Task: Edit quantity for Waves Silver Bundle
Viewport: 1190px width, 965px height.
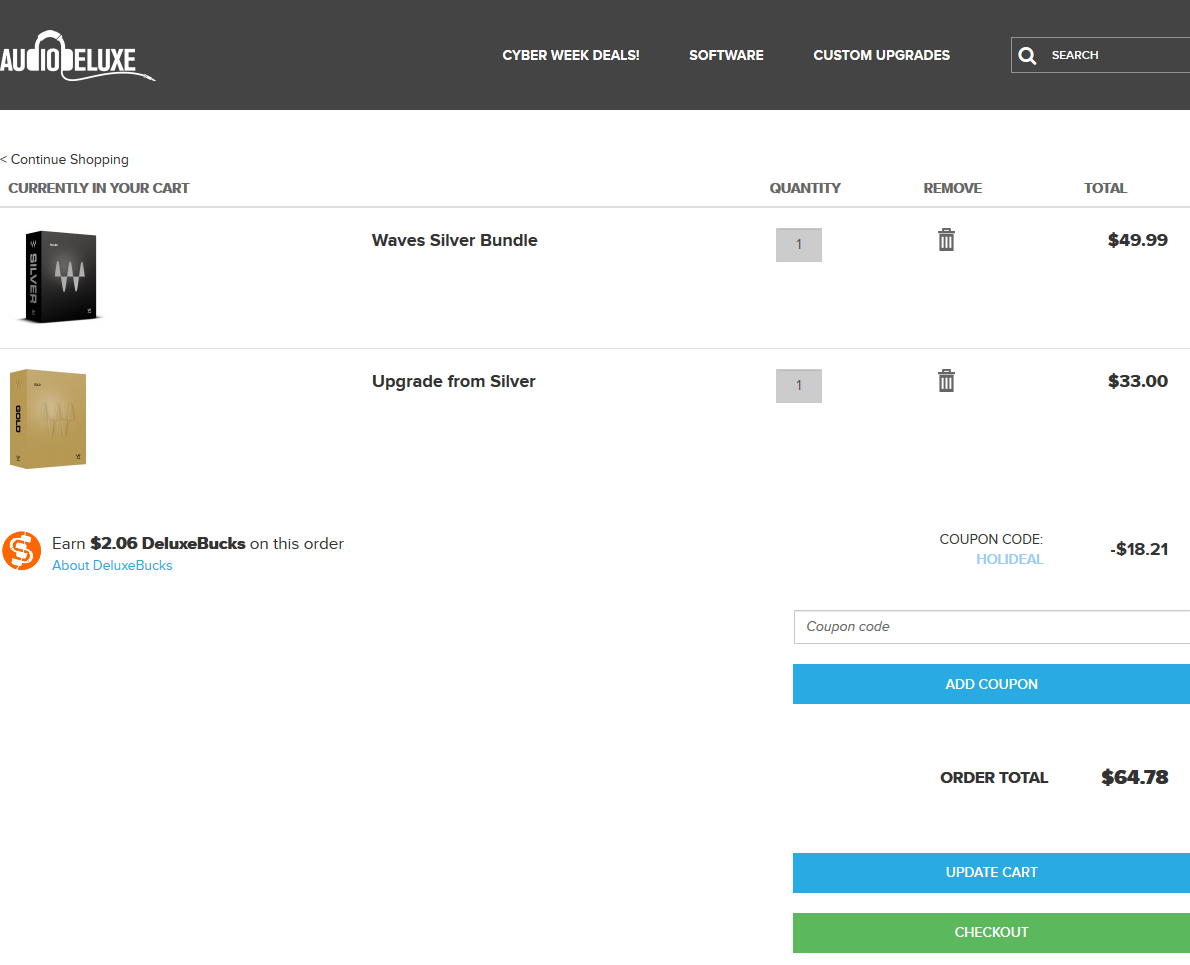Action: 798,245
